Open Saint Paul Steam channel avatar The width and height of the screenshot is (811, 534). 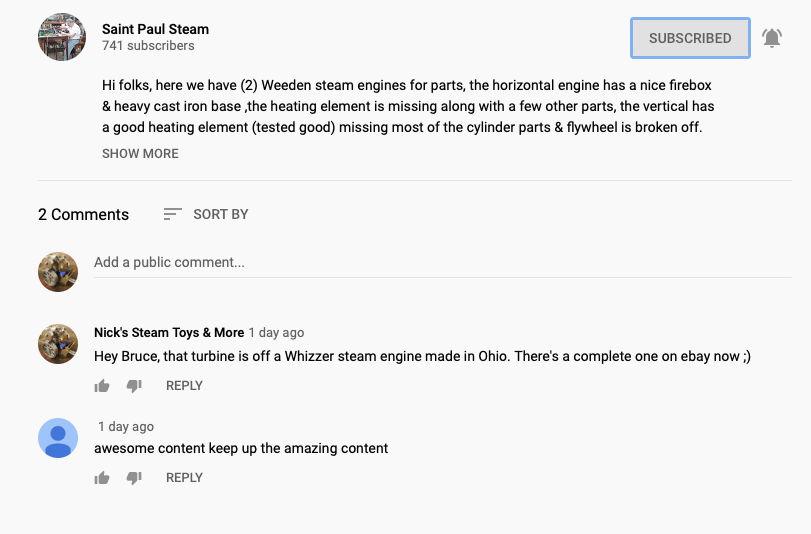(62, 38)
